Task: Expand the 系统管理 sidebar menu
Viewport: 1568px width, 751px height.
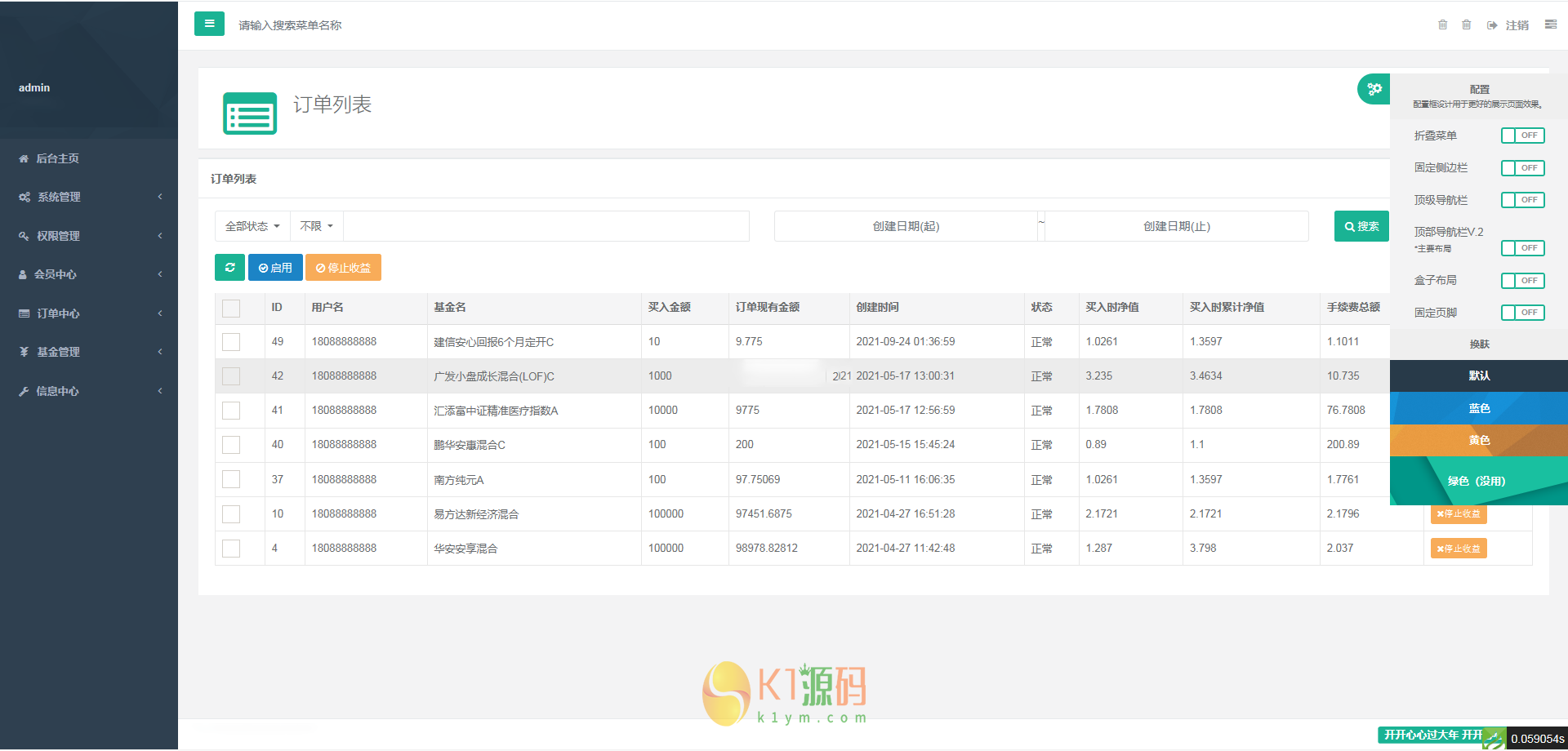Action: pos(89,197)
